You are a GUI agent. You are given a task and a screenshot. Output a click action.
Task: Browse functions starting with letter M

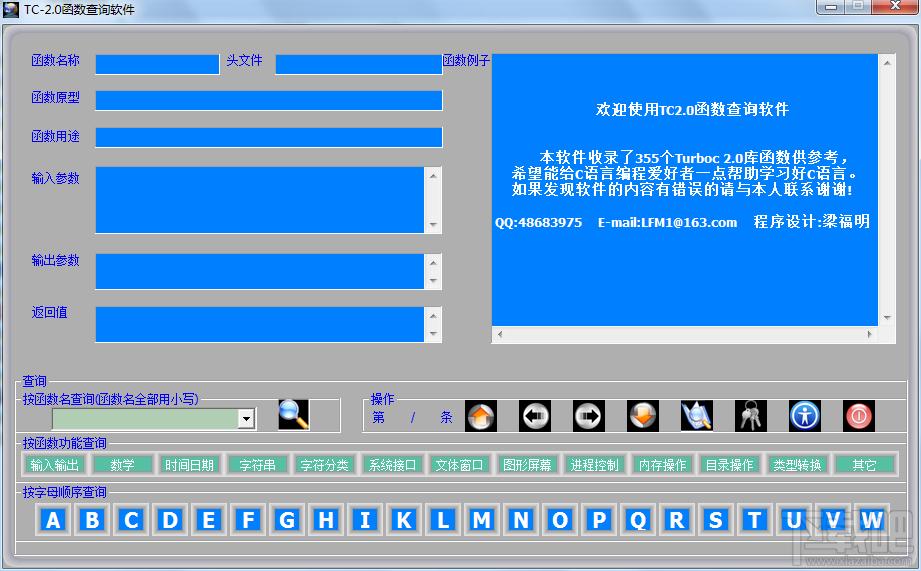(482, 520)
